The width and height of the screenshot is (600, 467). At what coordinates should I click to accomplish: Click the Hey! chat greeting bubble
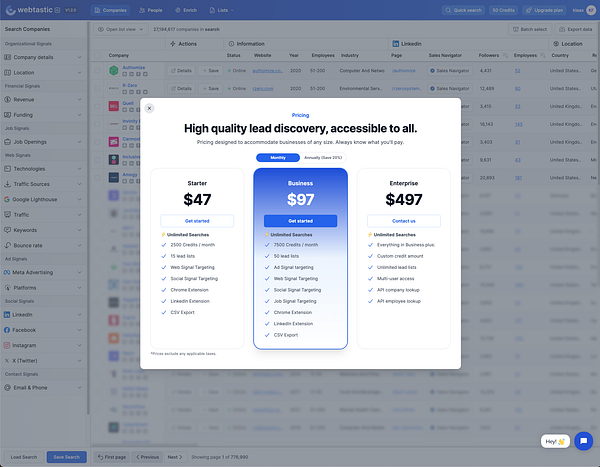point(555,441)
